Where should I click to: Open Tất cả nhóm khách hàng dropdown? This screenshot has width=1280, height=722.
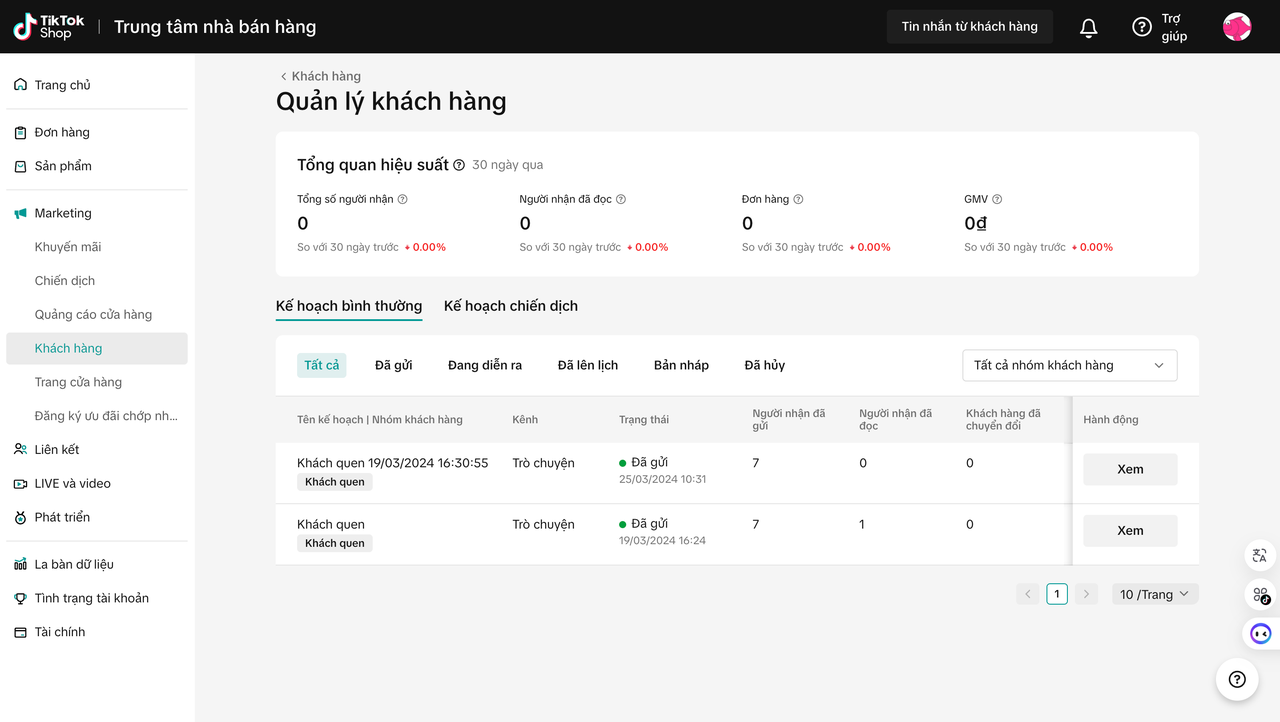pyautogui.click(x=1069, y=365)
